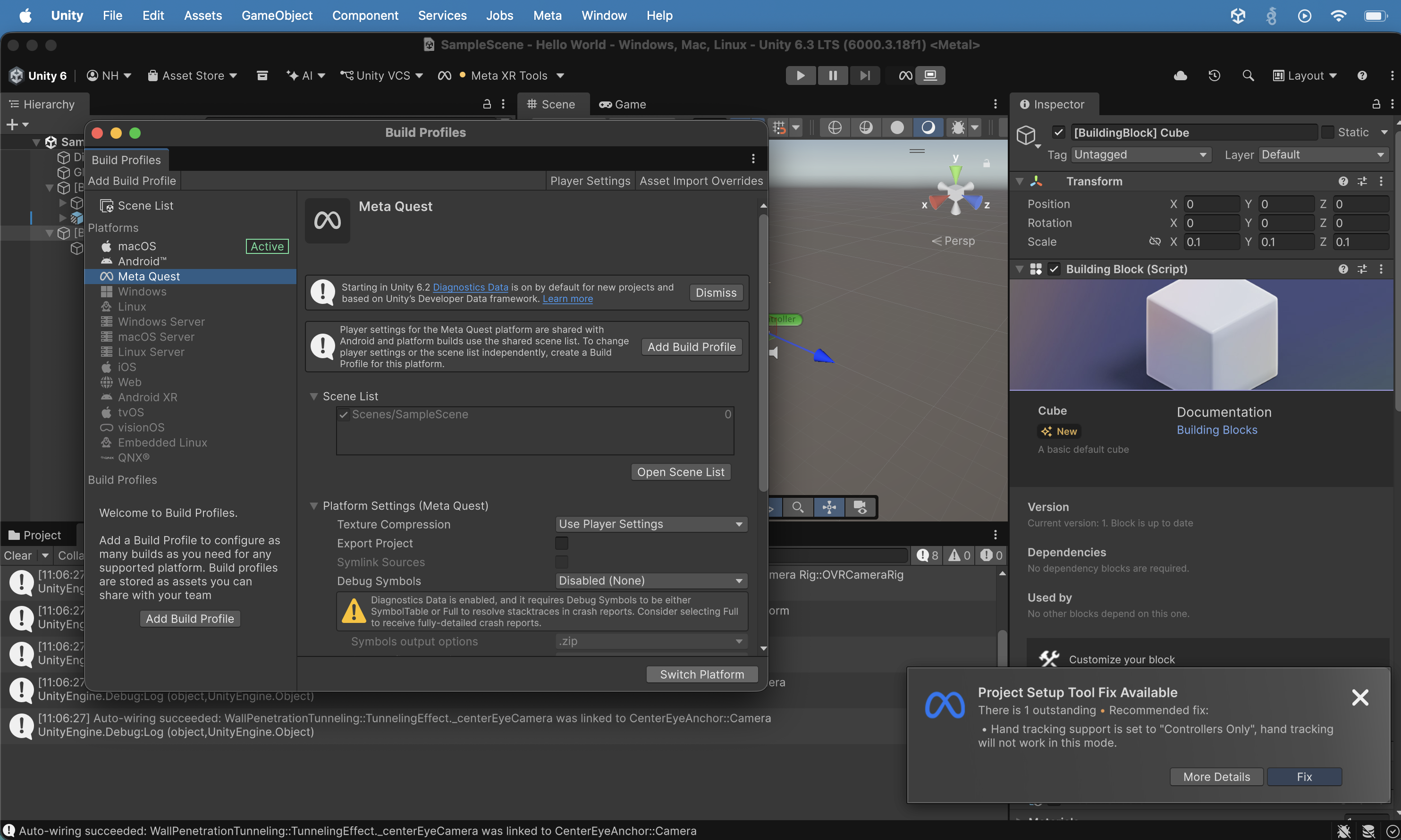The width and height of the screenshot is (1401, 840).
Task: Toggle console info message count filter
Action: tap(928, 555)
